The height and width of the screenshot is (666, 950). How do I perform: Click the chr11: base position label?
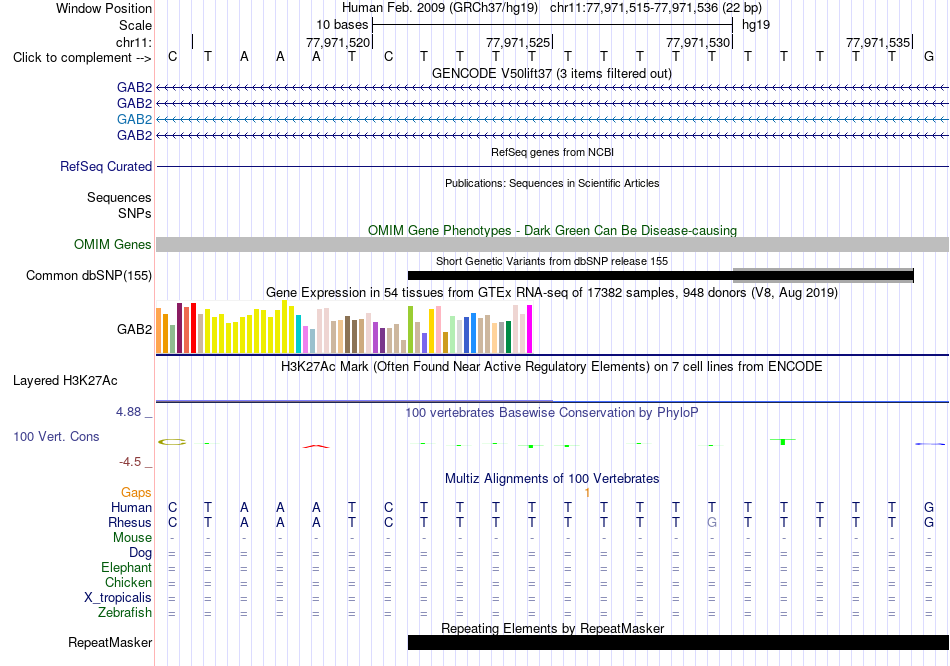(x=134, y=42)
